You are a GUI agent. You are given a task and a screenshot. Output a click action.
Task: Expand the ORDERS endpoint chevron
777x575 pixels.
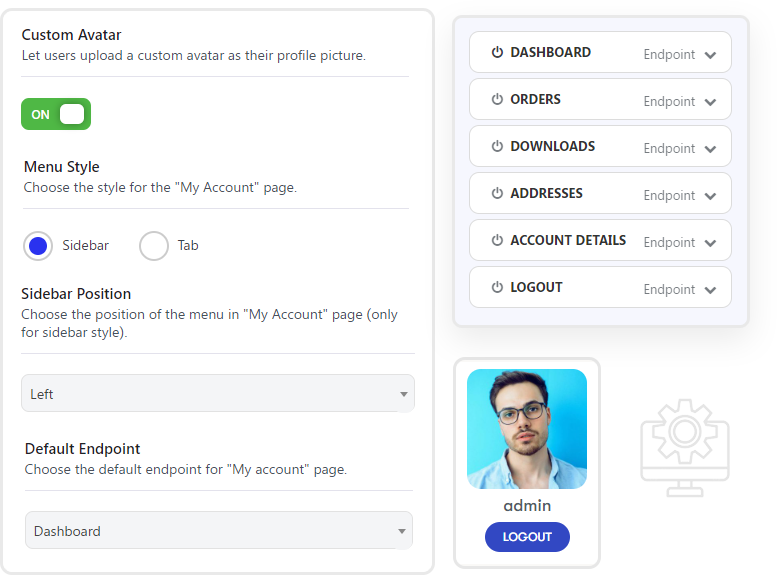(710, 102)
